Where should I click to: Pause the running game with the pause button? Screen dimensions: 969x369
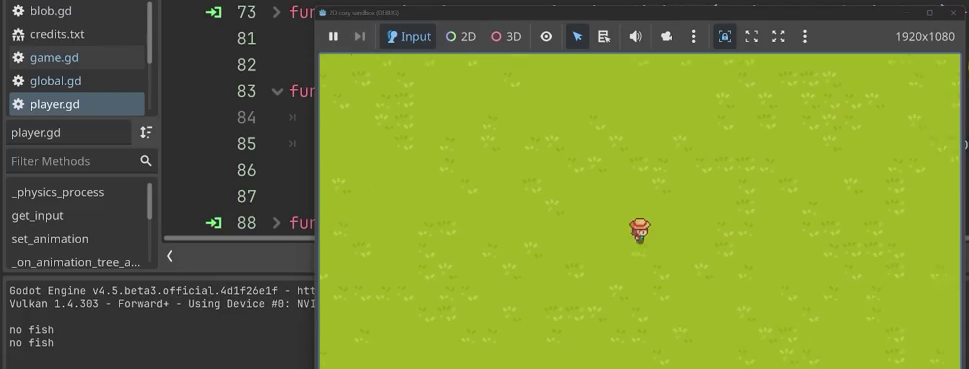pyautogui.click(x=333, y=36)
